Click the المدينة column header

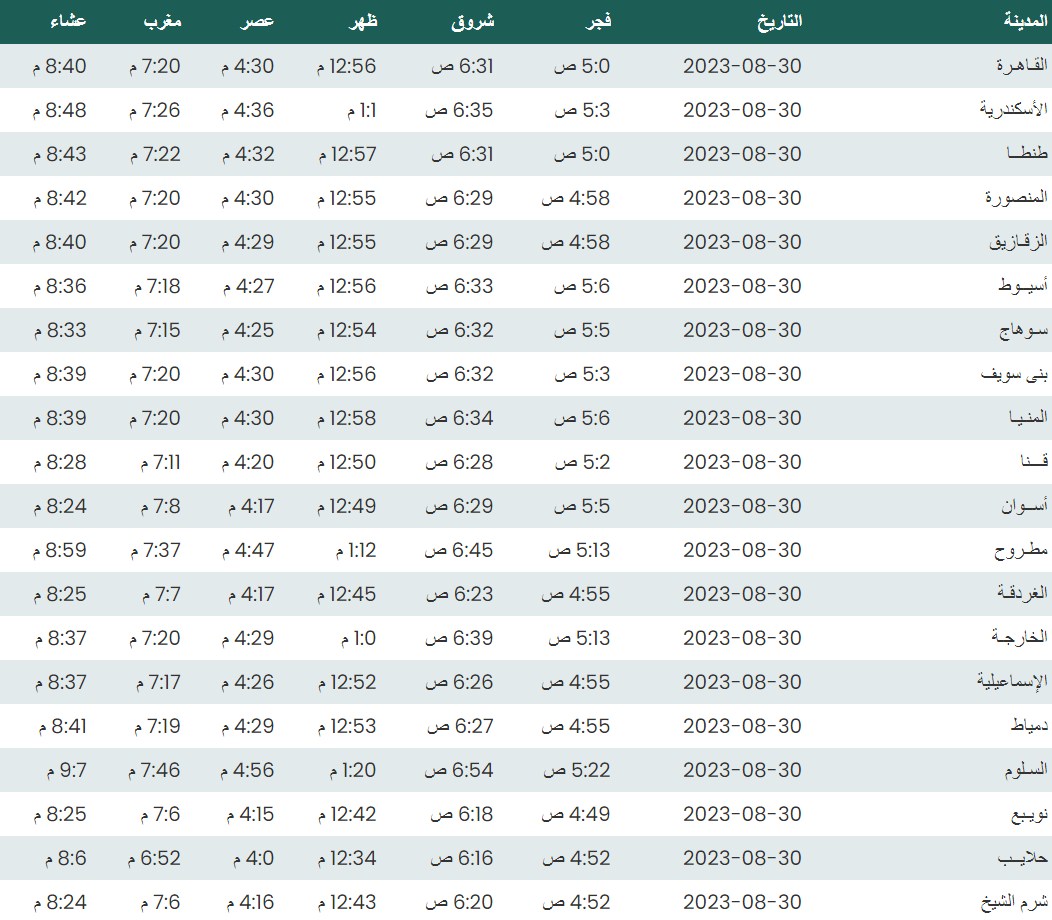[1025, 20]
